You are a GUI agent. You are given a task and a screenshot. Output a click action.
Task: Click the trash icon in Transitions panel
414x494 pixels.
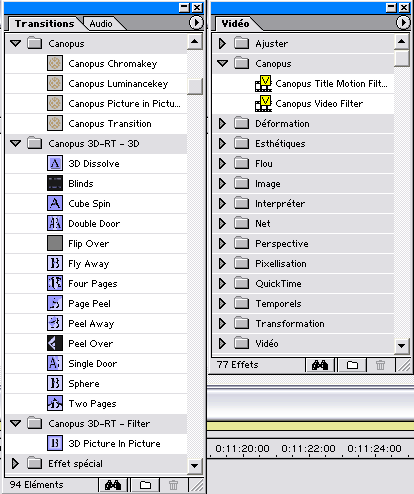[173, 485]
